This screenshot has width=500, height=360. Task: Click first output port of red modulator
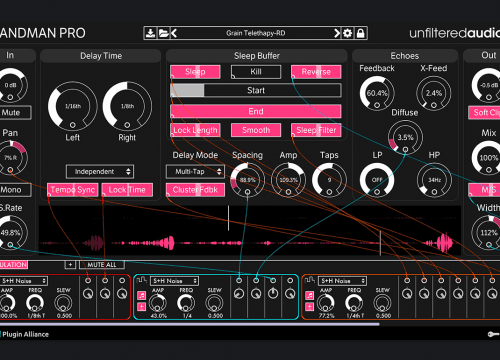88,280
